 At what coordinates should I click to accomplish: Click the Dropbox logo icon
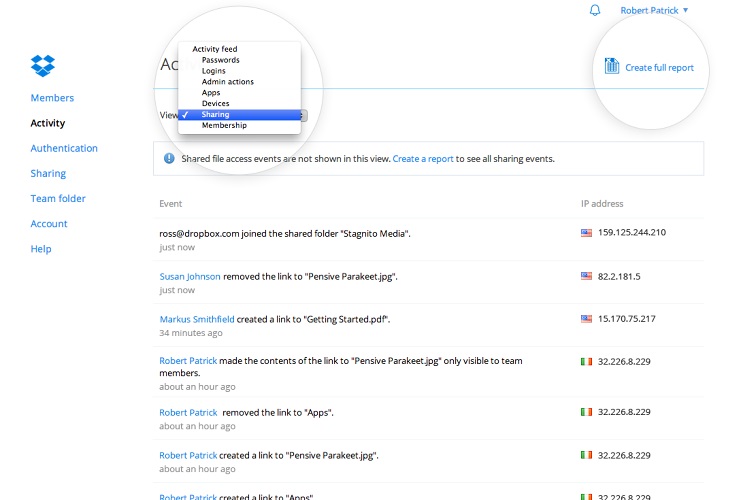(x=42, y=66)
